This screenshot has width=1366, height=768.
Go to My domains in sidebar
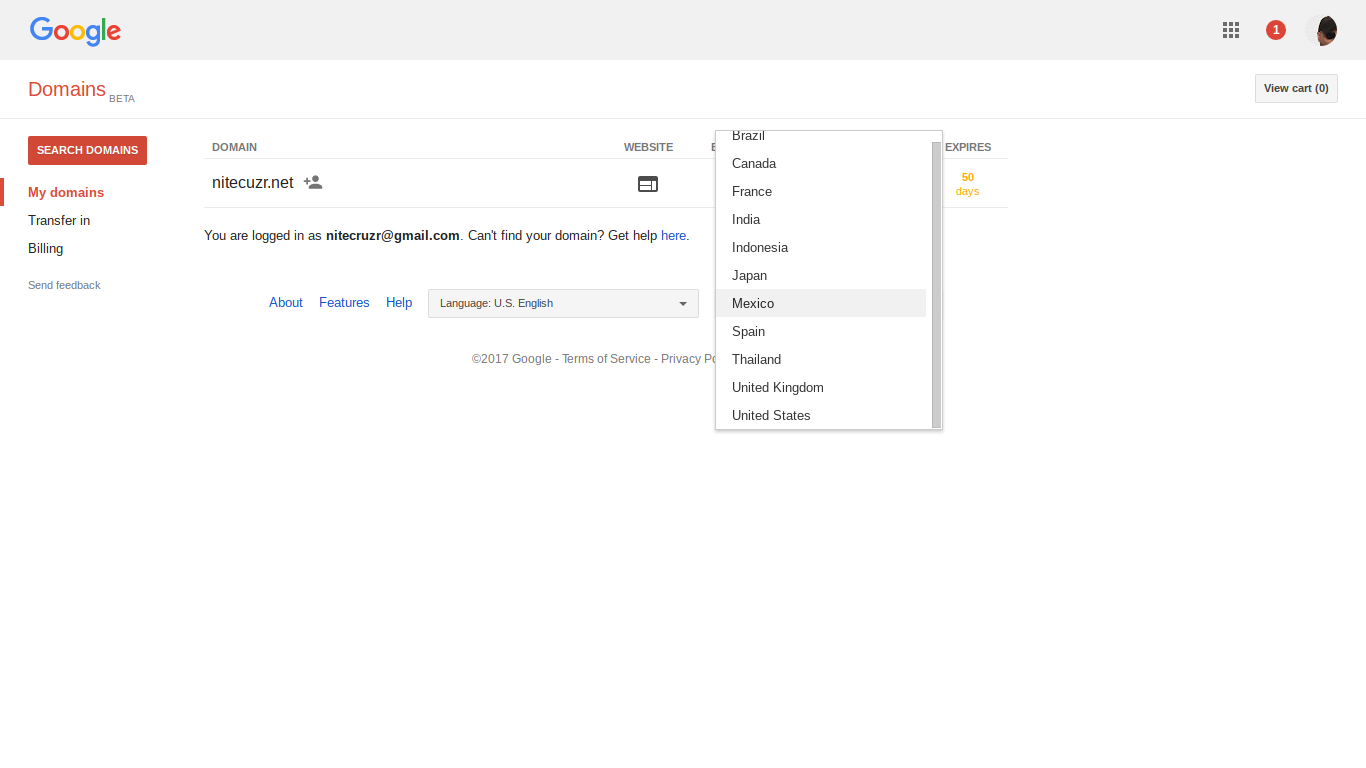66,192
